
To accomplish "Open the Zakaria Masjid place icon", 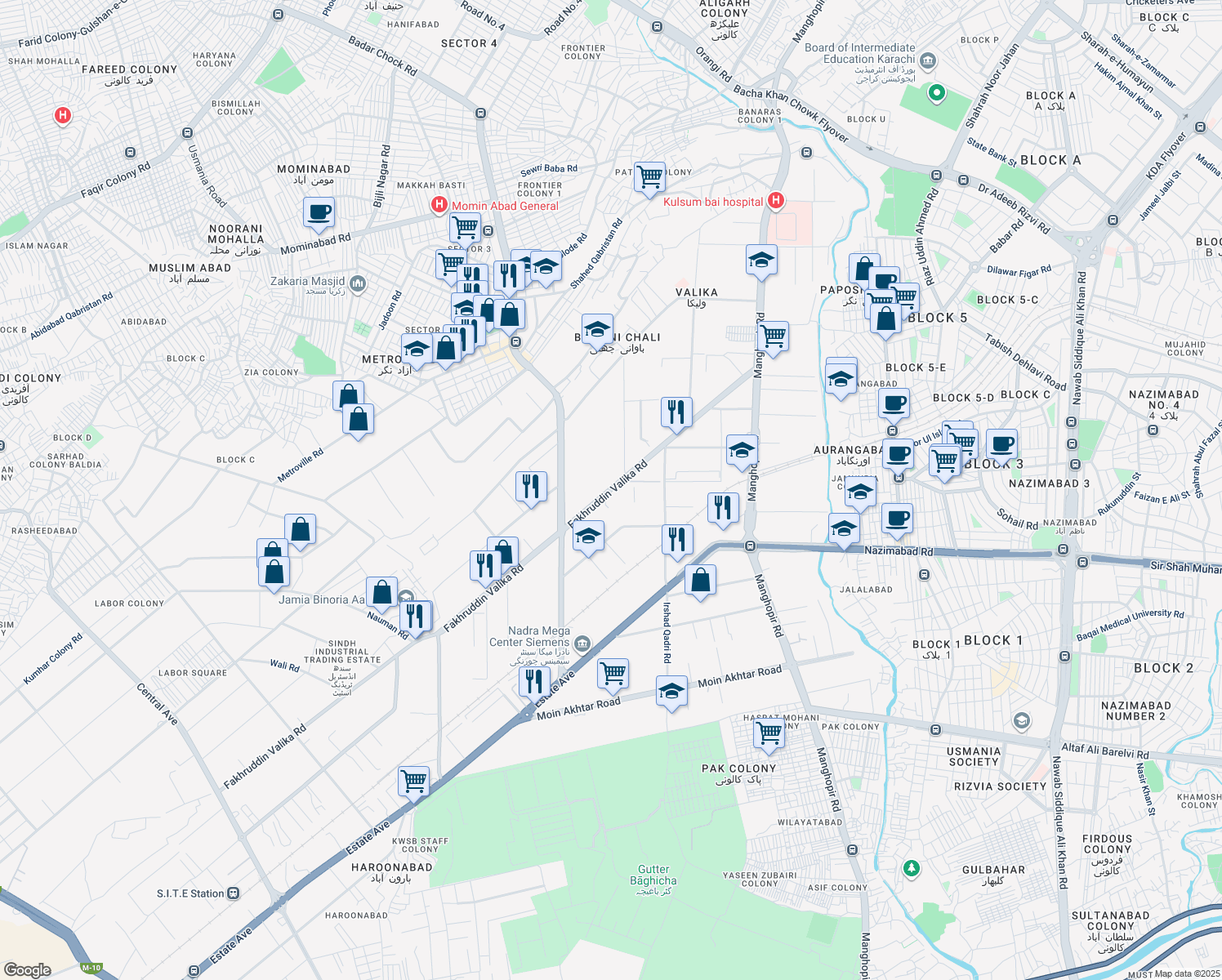I will click(357, 283).
